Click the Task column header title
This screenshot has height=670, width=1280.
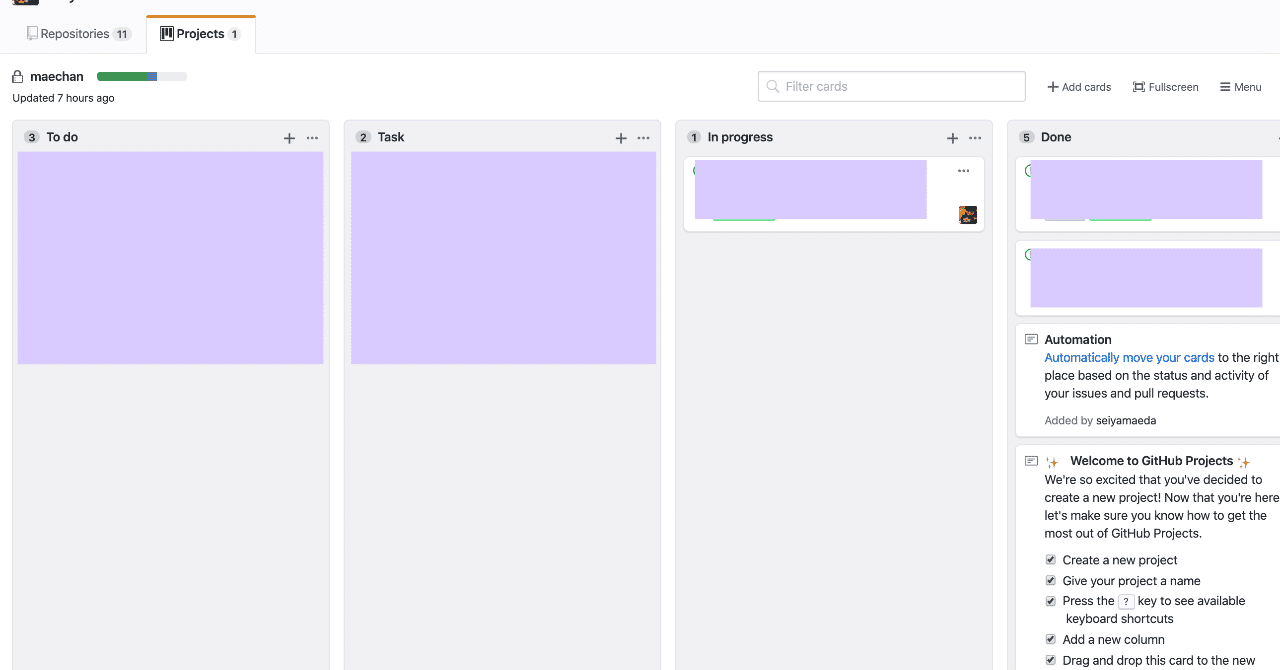[x=391, y=138]
